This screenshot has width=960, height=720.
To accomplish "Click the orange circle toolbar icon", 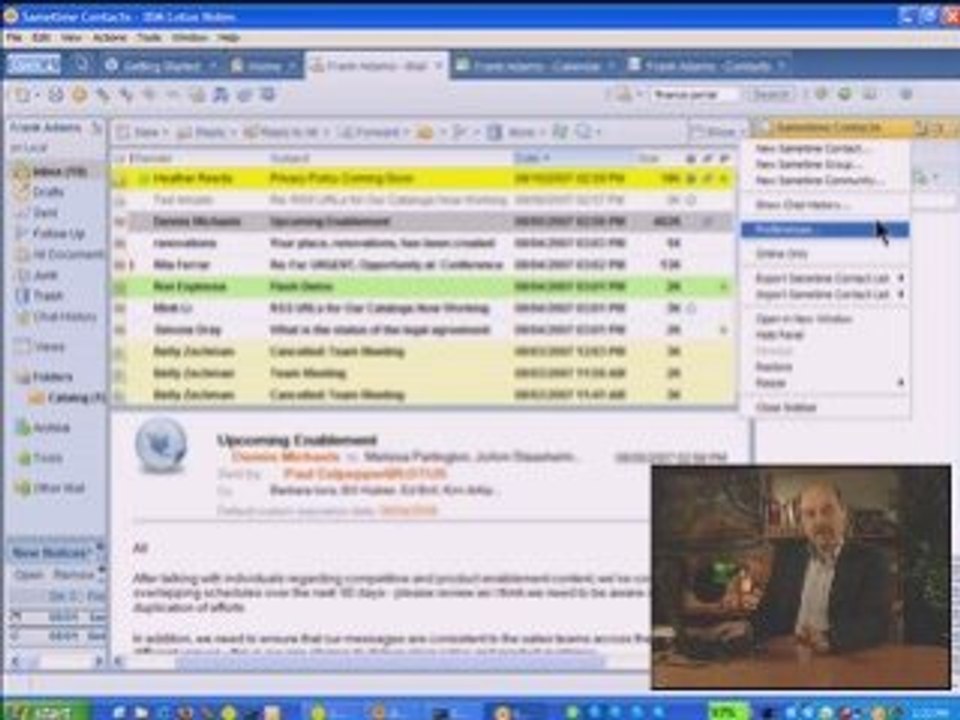I will coord(80,95).
